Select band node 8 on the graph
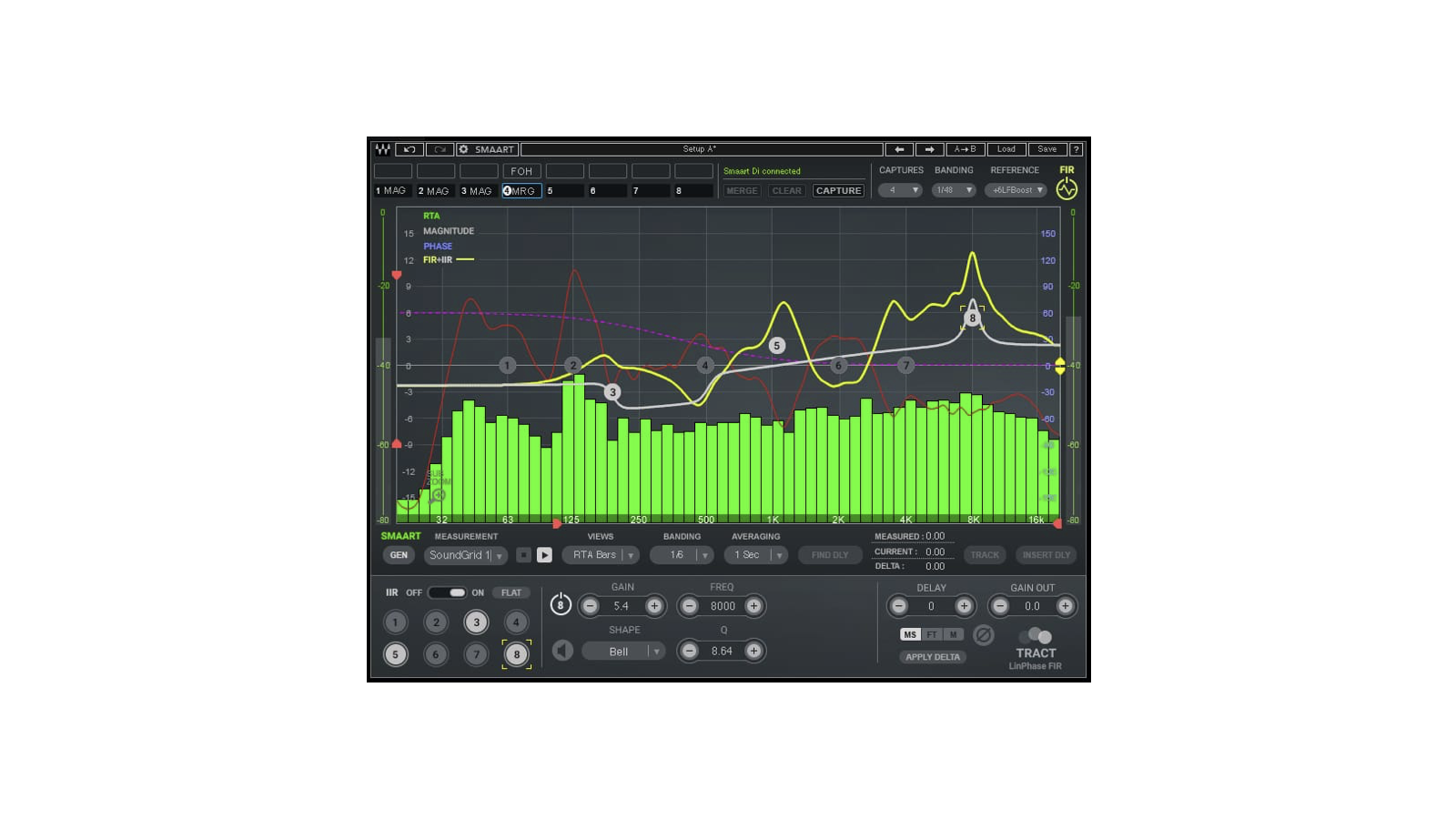Viewport: 1456px width, 819px height. point(972,318)
